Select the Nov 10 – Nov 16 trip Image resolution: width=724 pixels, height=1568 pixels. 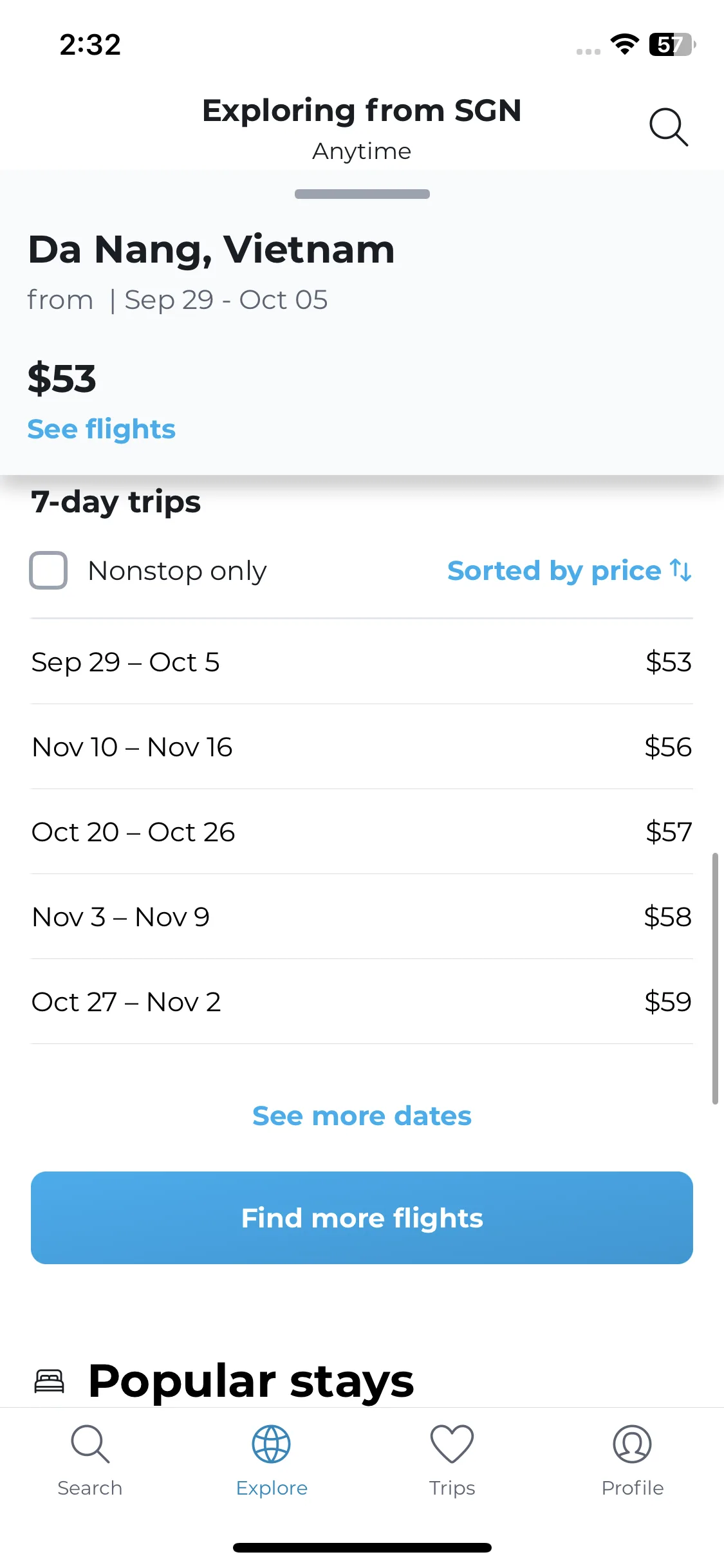362,747
